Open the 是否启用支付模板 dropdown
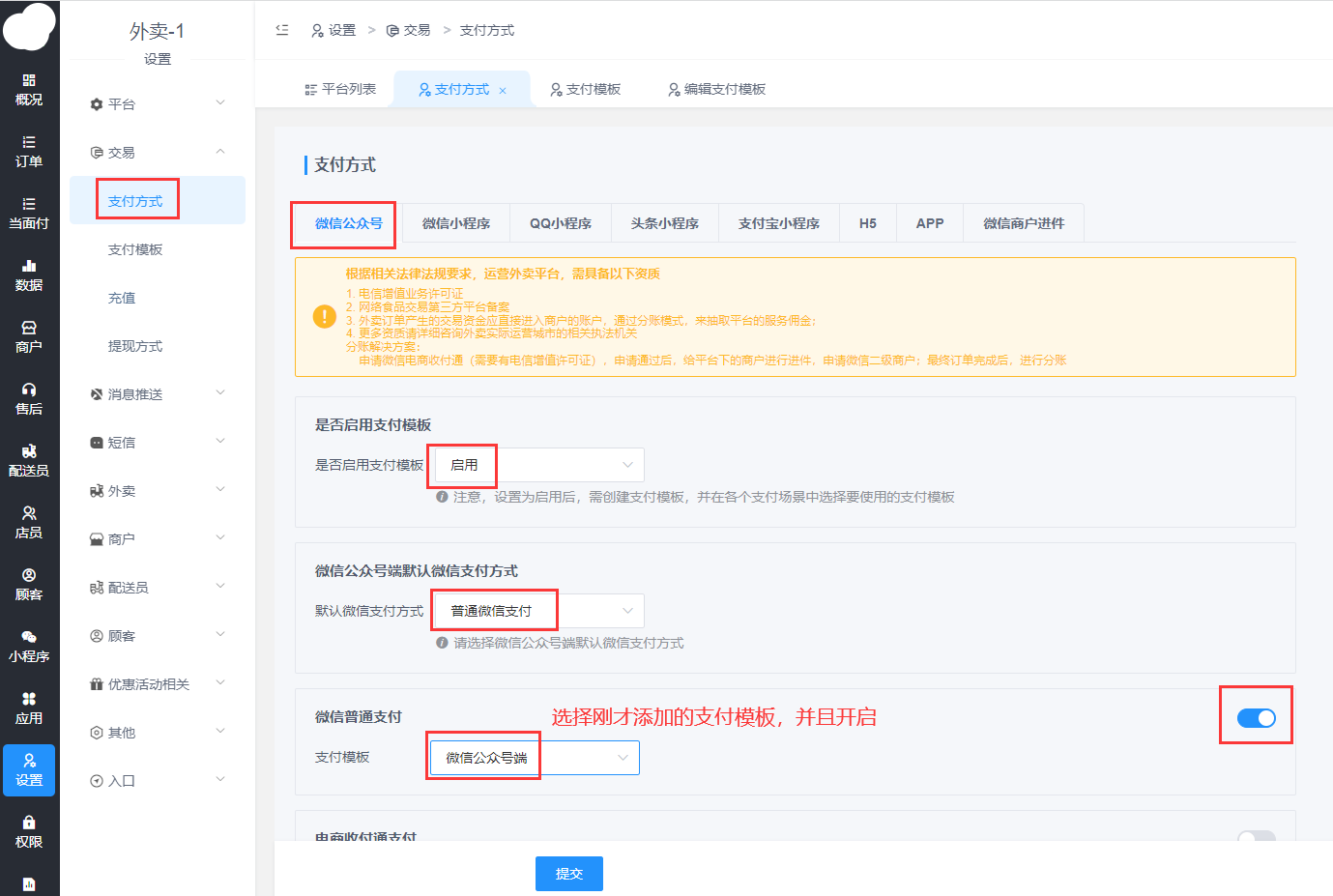The width and height of the screenshot is (1333, 896). click(x=539, y=465)
